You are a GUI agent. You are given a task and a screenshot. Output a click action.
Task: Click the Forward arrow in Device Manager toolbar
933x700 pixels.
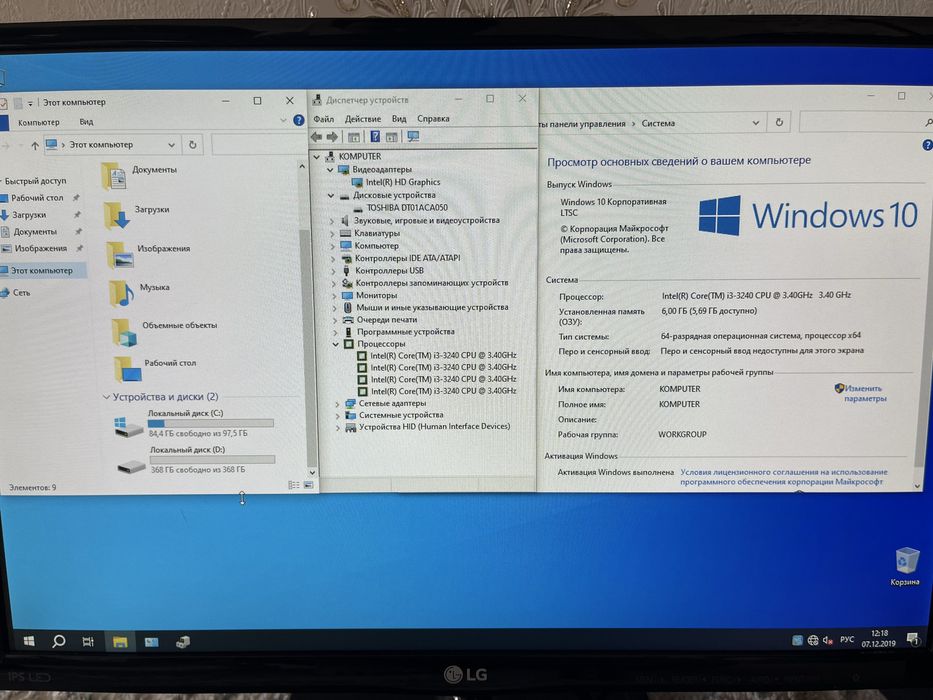pyautogui.click(x=332, y=137)
